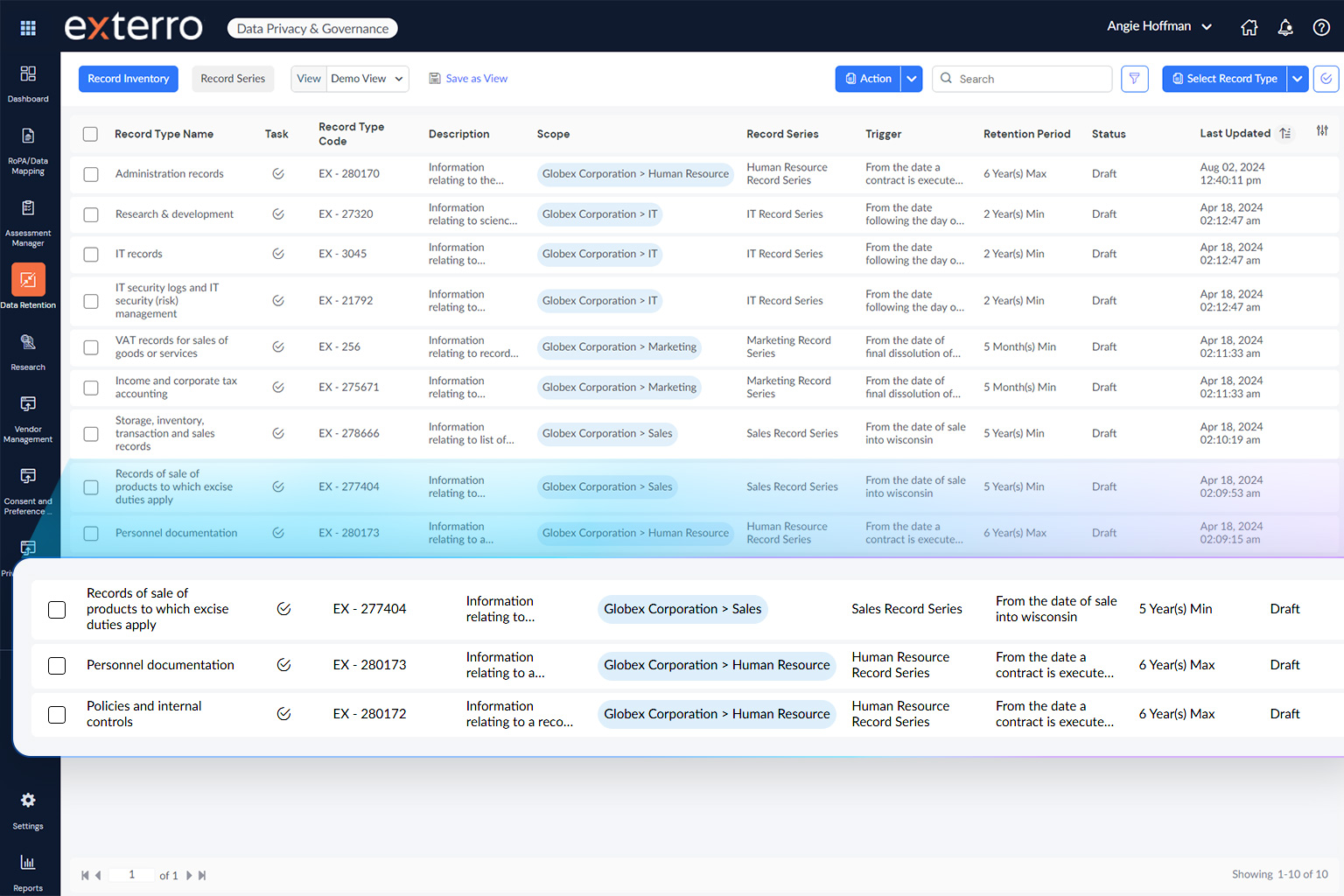Select Data Retention sidebar icon
The image size is (1344, 896).
[x=28, y=280]
